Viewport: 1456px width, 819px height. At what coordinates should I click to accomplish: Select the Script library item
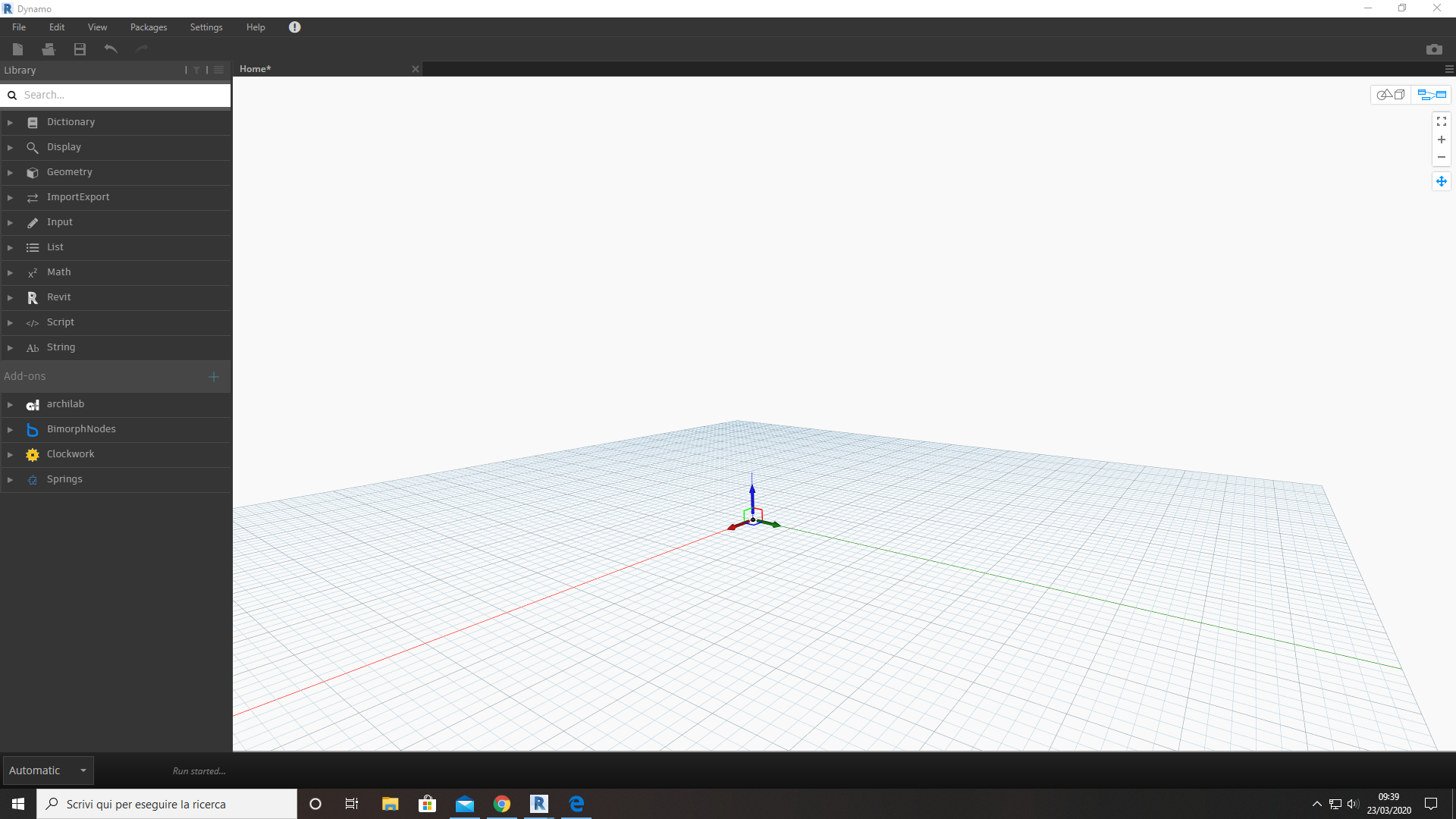[116, 322]
